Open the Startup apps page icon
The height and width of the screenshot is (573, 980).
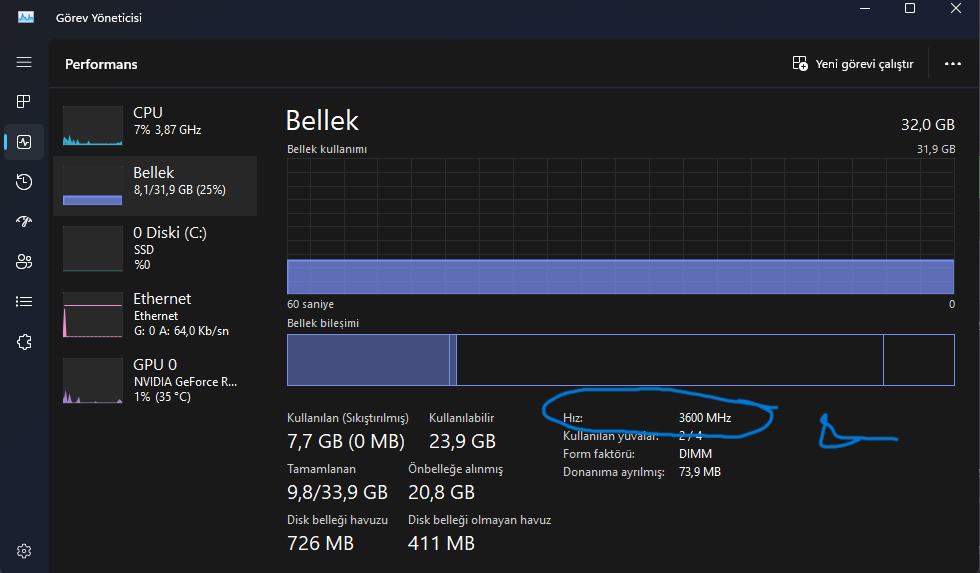click(24, 222)
